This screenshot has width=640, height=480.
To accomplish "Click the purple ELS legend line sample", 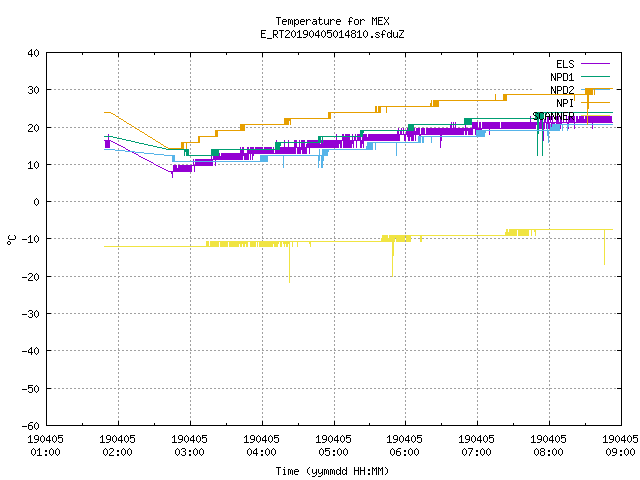I will click(596, 64).
